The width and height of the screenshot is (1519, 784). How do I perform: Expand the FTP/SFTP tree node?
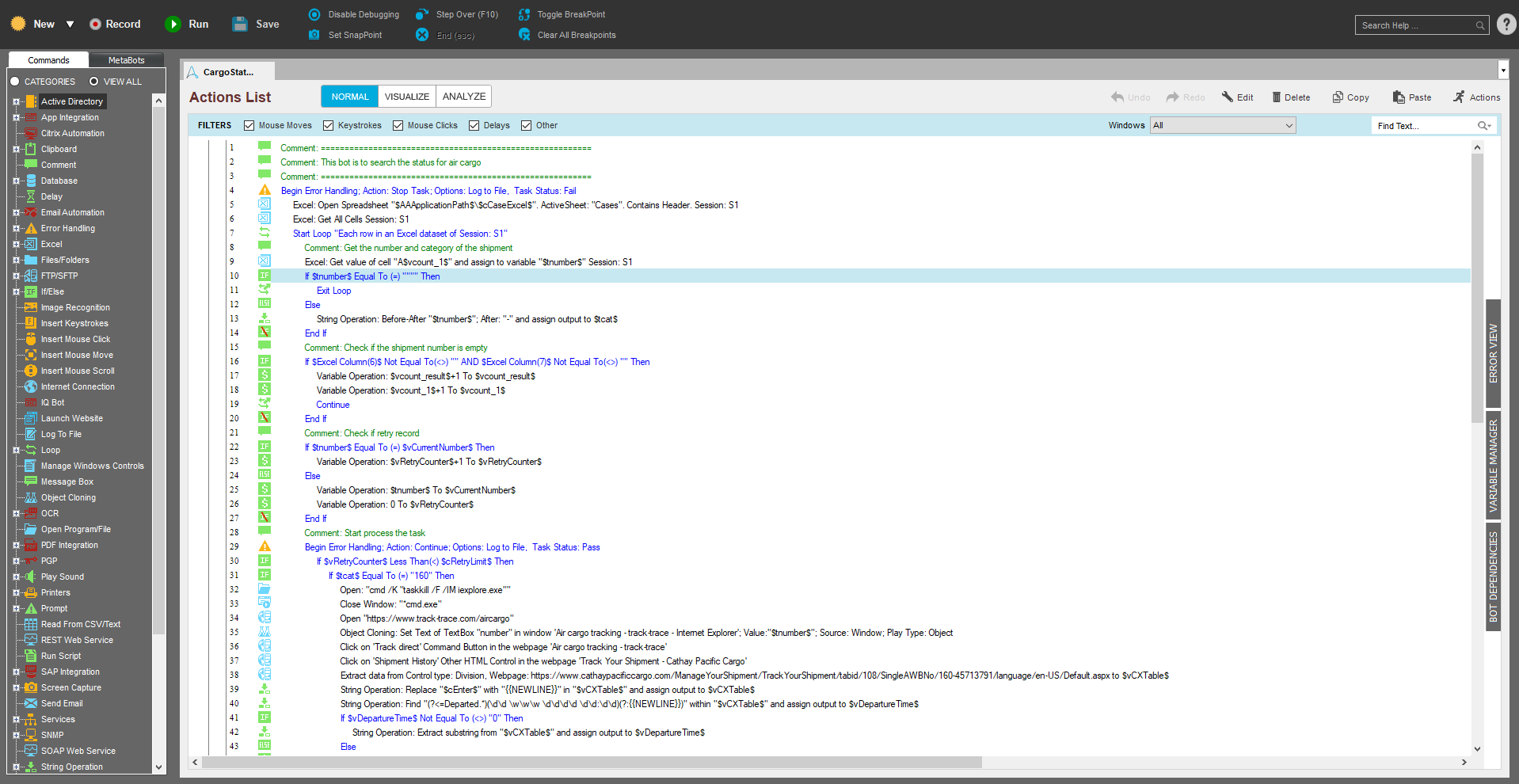16,276
